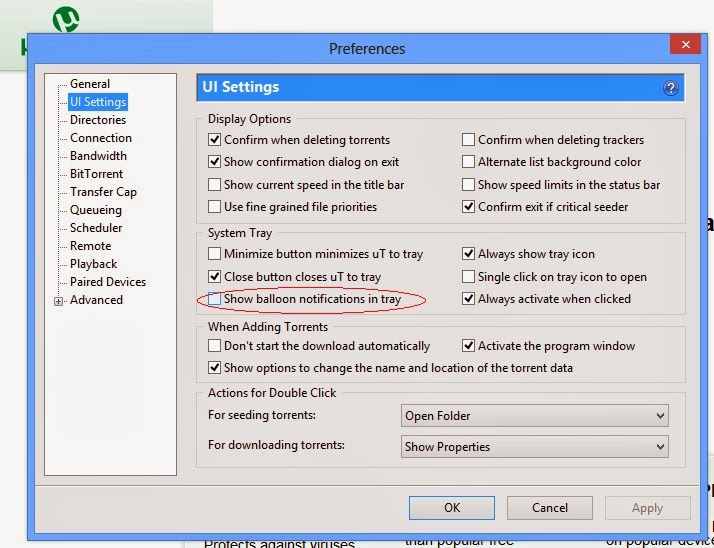Image resolution: width=714 pixels, height=548 pixels.
Task: Go to Bandwidth settings
Action: coord(98,156)
